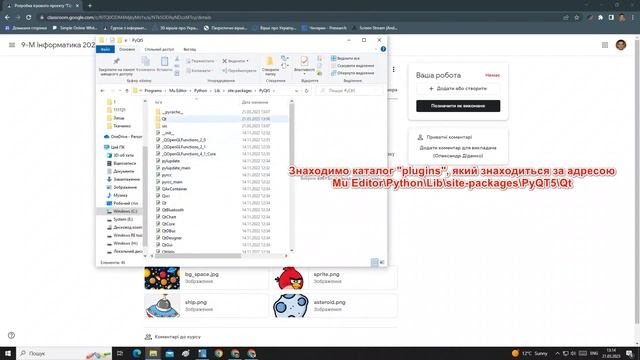Select the Qt folder in file list
Image resolution: width=640 pixels, height=360 pixels.
221,119
